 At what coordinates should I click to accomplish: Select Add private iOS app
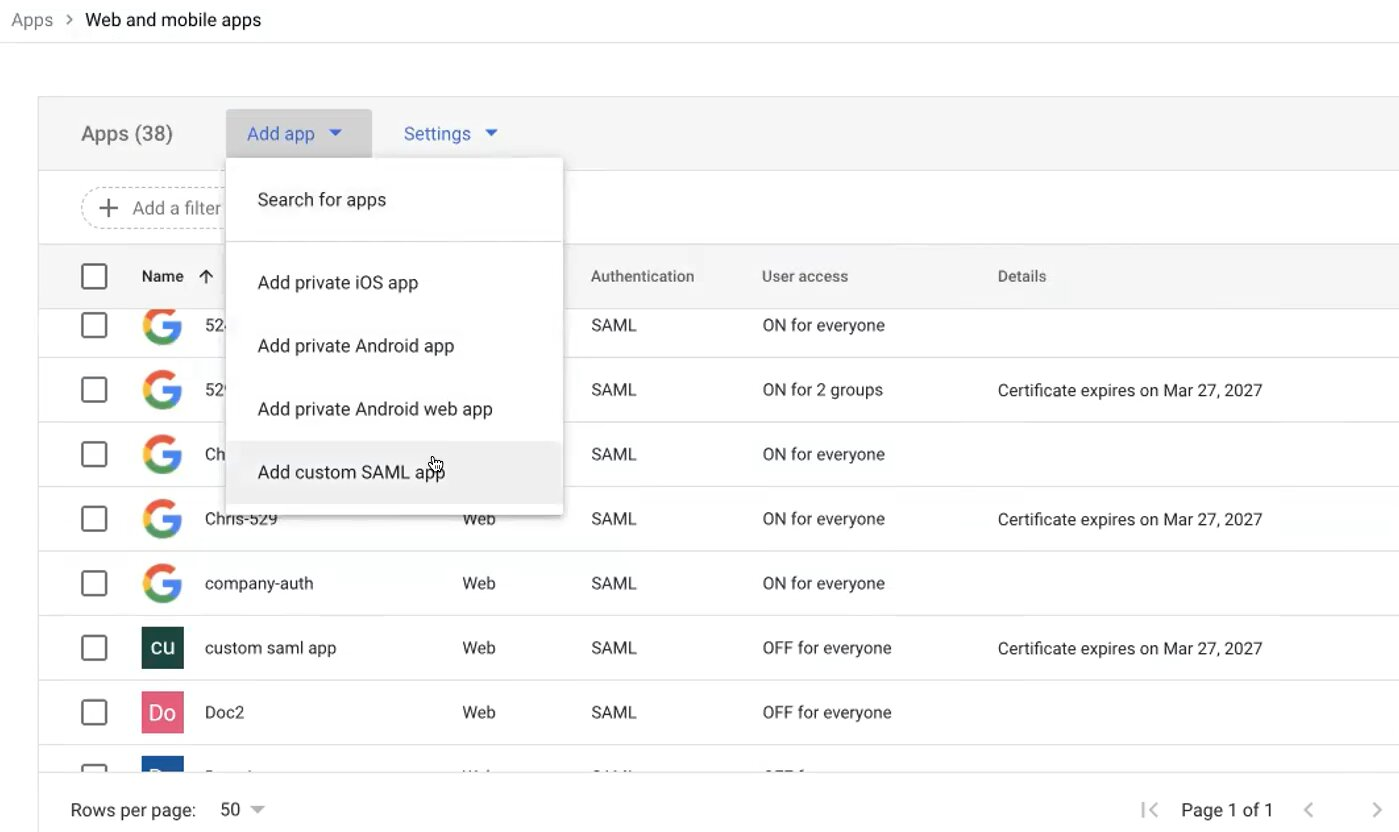click(x=337, y=283)
